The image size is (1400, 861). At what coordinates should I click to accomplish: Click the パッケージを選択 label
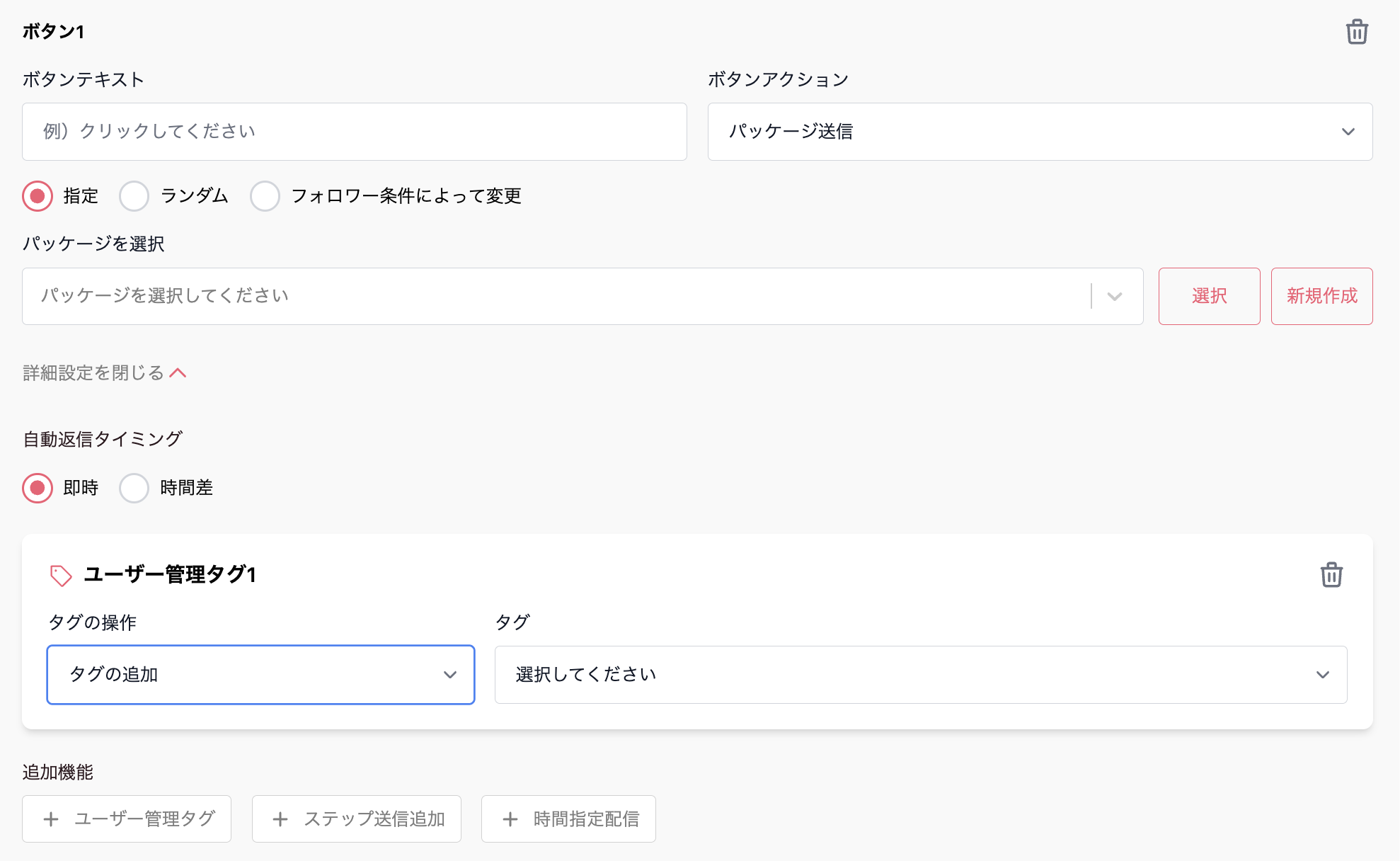point(93,244)
